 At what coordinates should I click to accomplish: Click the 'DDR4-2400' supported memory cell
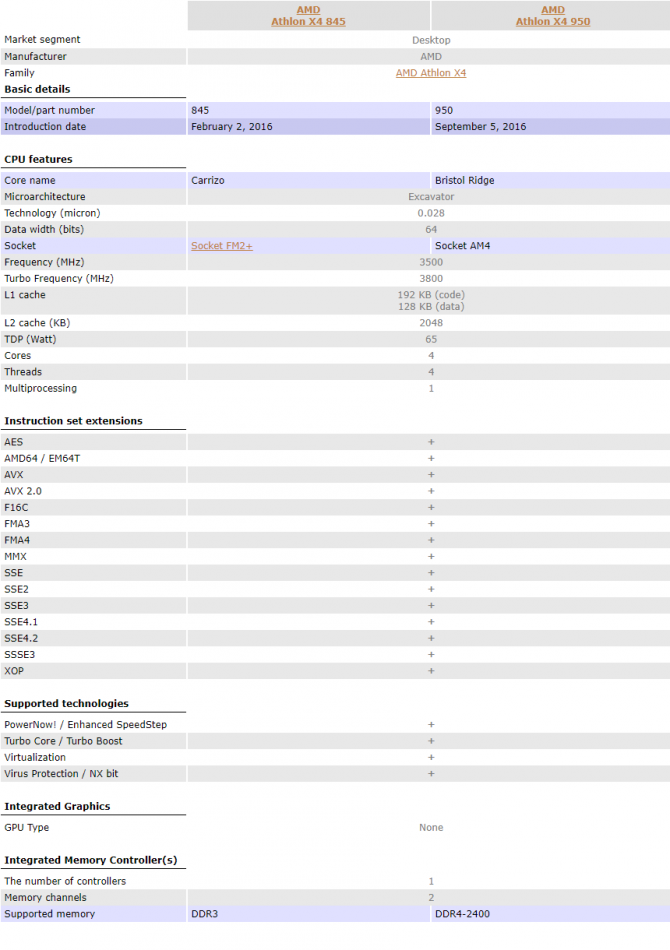coord(551,914)
